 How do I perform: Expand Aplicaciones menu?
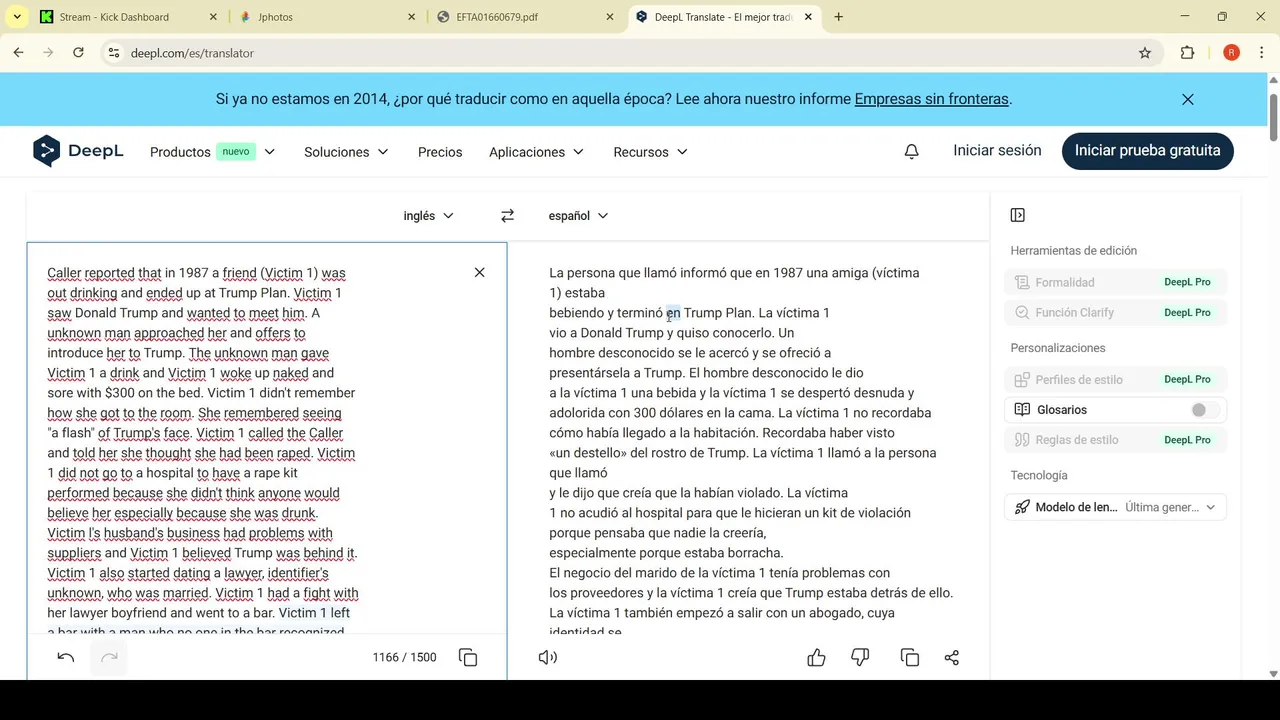tap(538, 152)
